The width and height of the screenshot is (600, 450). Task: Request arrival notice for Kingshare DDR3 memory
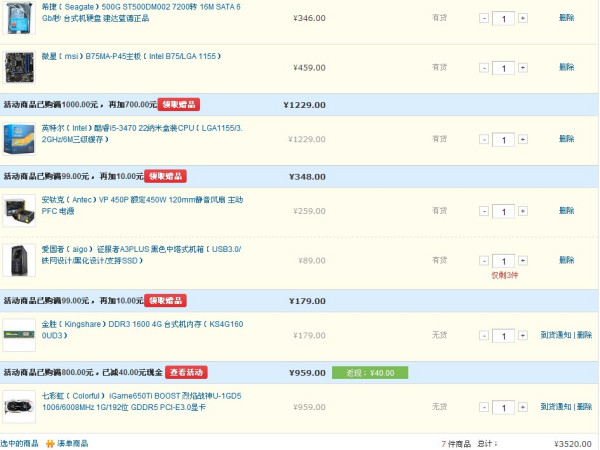pos(556,335)
